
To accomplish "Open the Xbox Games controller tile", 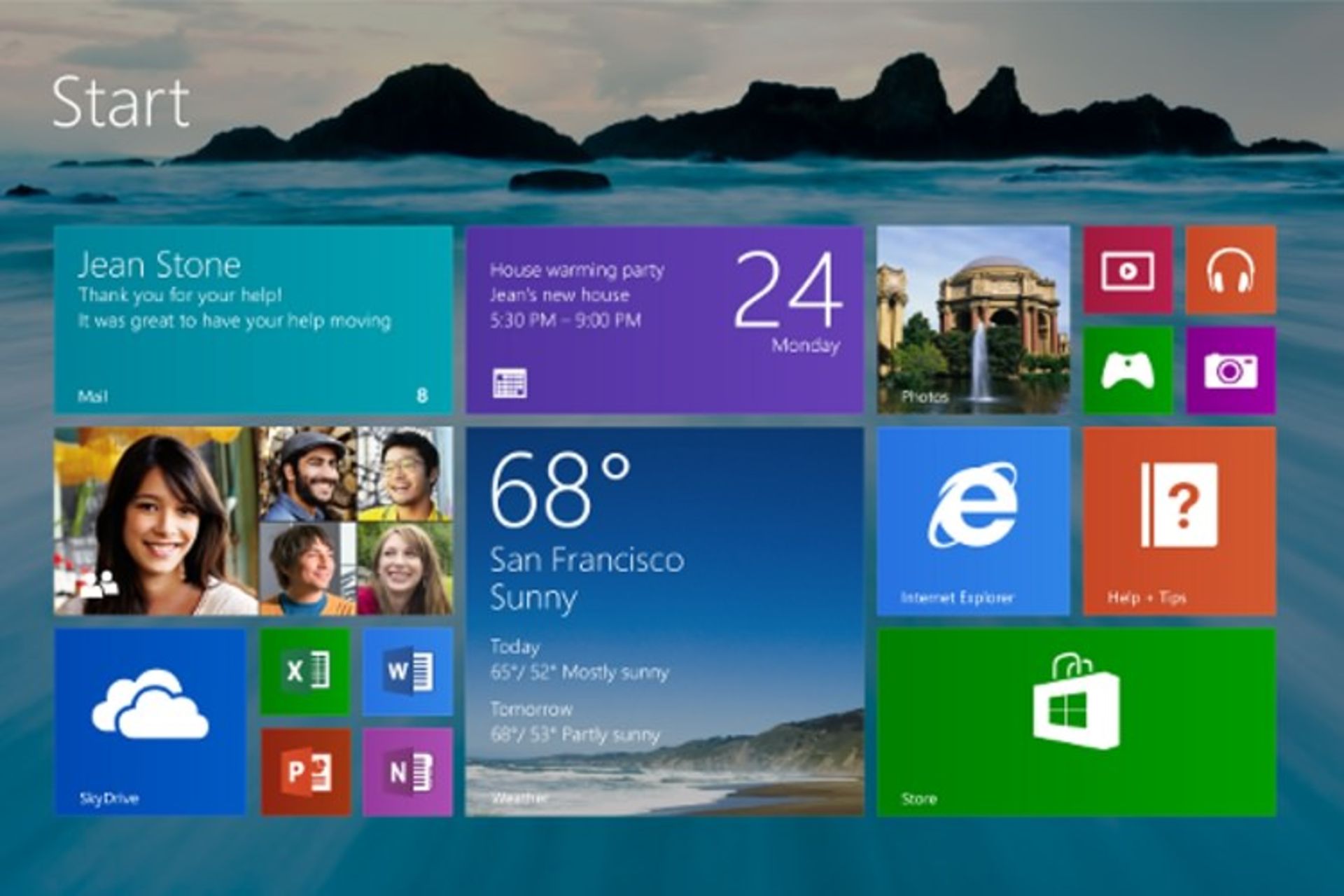I will tap(1128, 370).
